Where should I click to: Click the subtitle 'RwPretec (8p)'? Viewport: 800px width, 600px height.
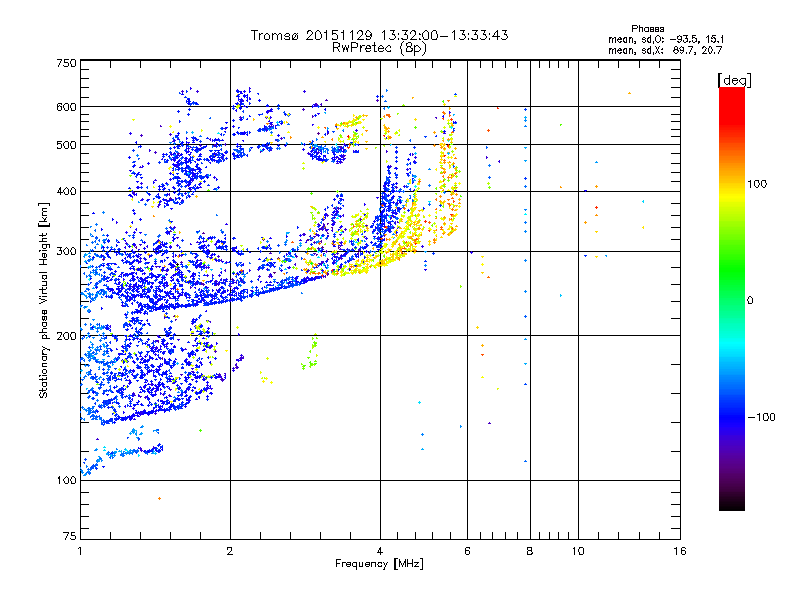tap(379, 48)
